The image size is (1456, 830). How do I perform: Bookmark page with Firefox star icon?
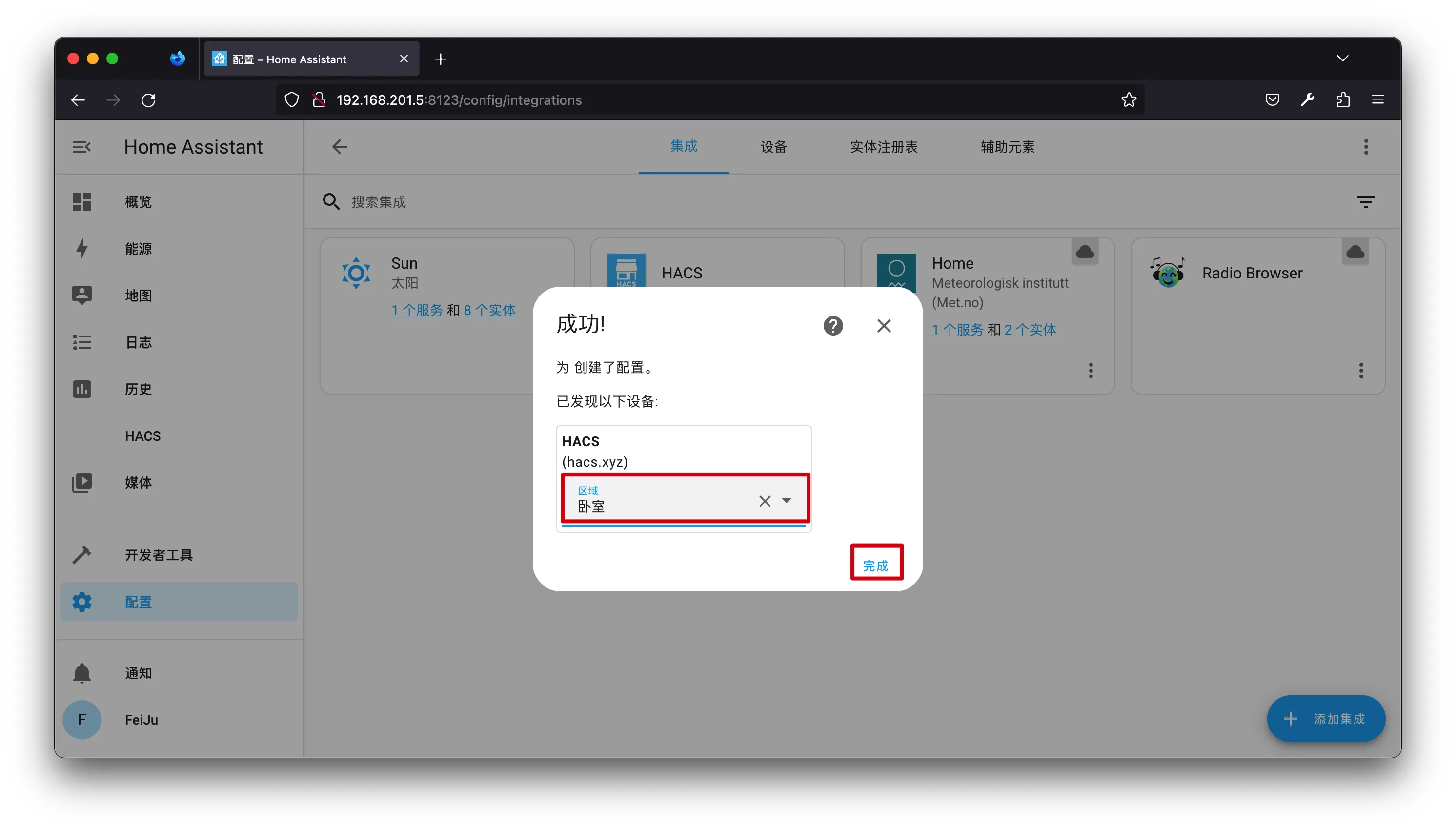coord(1128,100)
